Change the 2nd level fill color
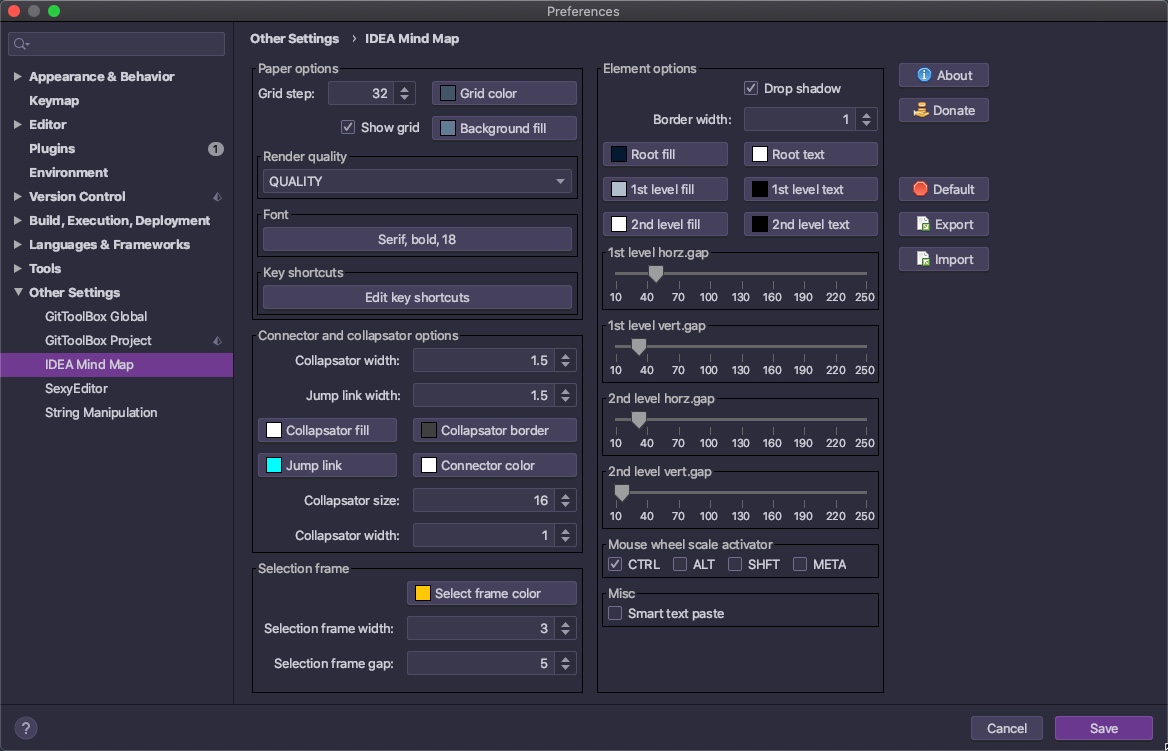The height and width of the screenshot is (751, 1168). tap(665, 224)
